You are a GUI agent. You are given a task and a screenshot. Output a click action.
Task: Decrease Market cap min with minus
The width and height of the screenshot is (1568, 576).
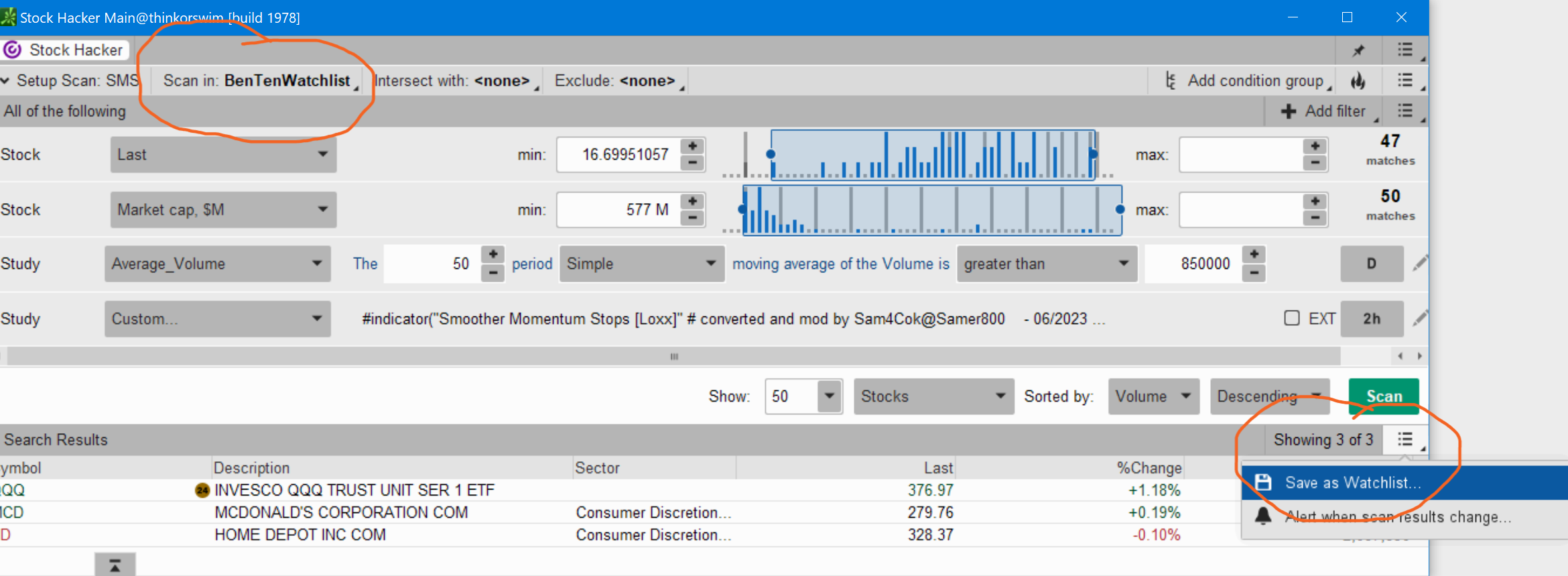[692, 218]
